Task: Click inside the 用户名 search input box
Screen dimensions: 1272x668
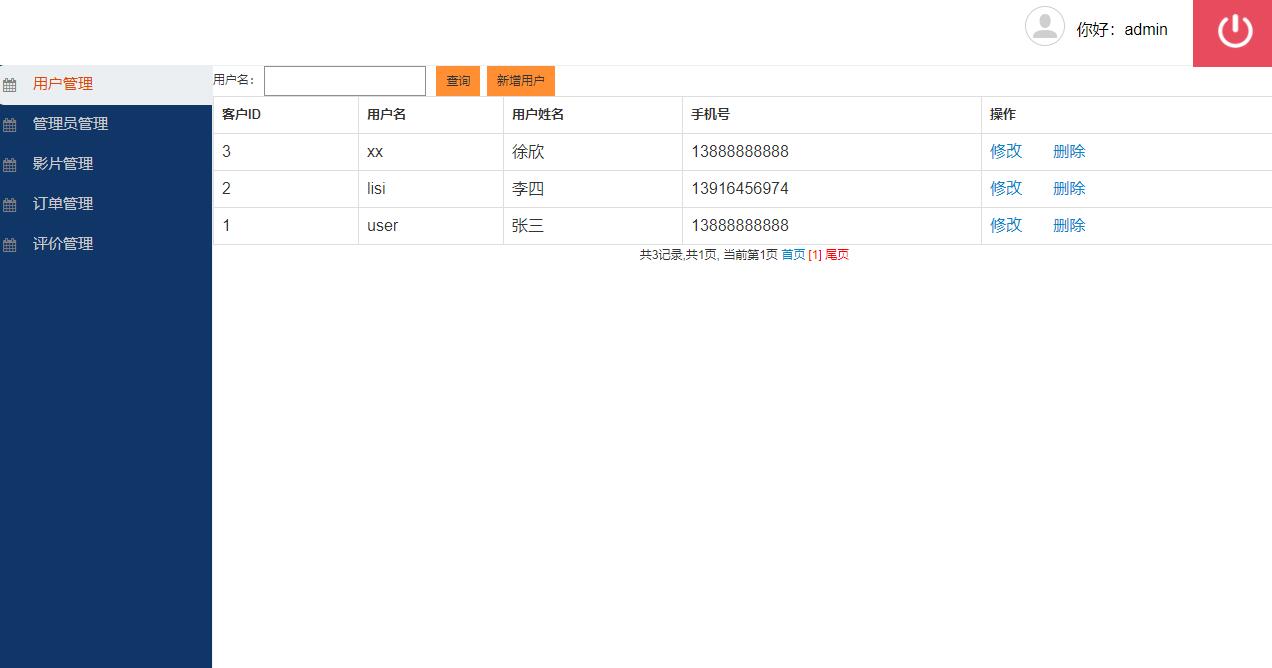Action: click(344, 80)
